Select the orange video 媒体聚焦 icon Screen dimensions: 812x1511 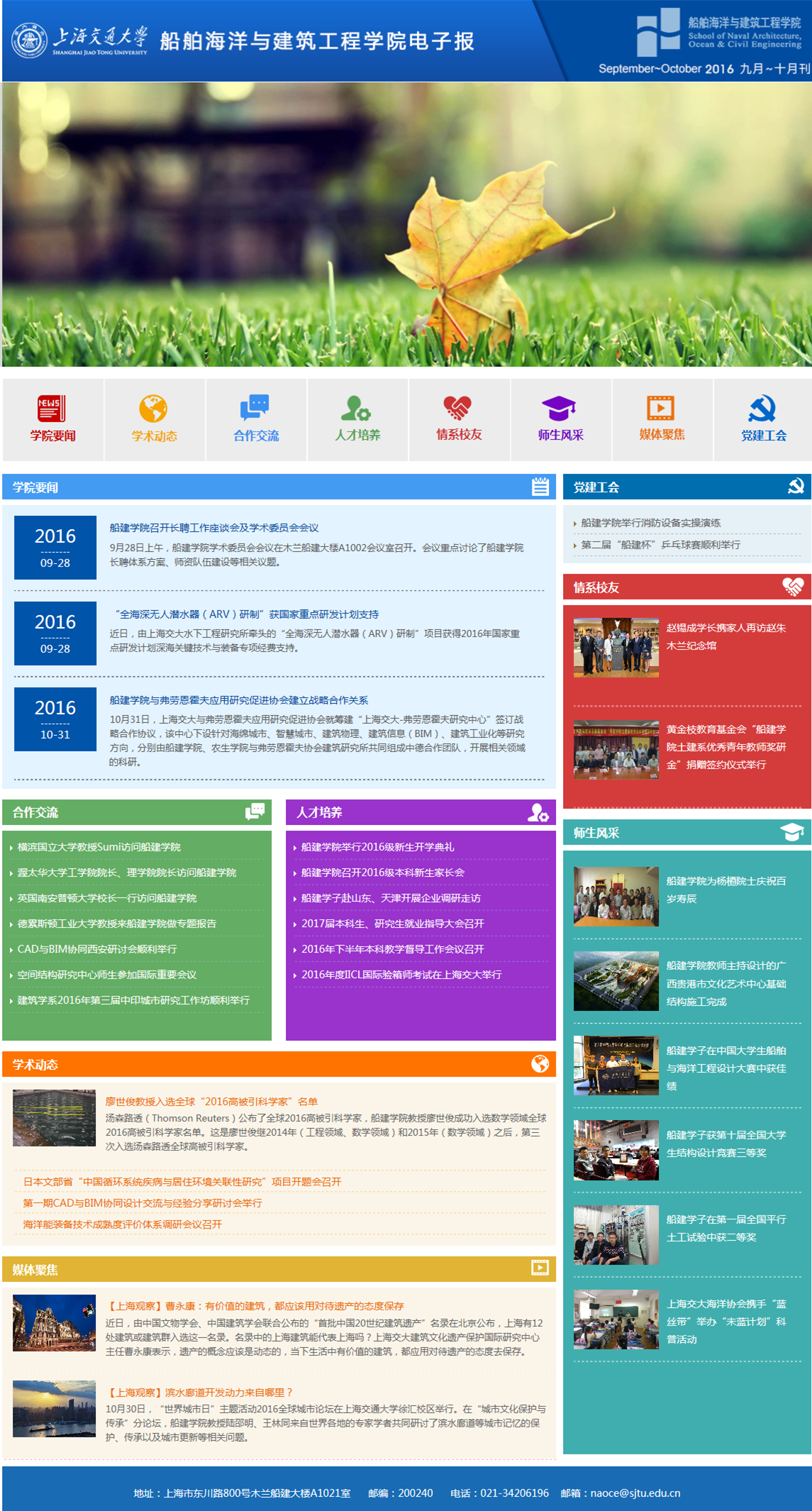(x=661, y=409)
